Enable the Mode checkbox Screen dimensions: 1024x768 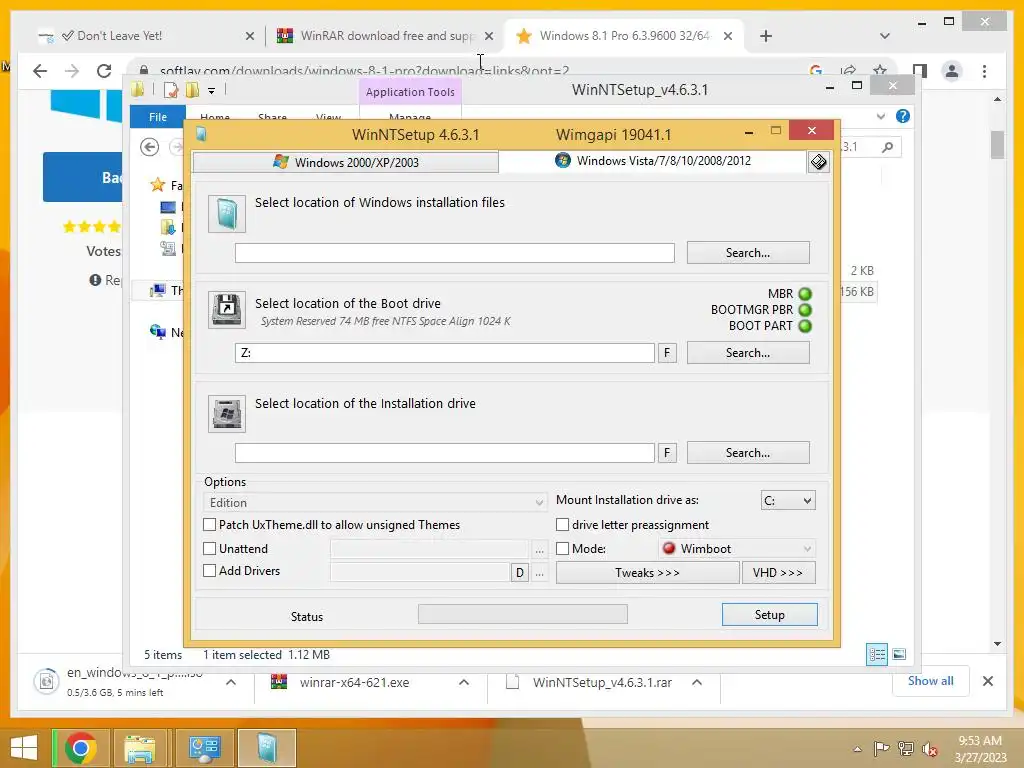[562, 549]
